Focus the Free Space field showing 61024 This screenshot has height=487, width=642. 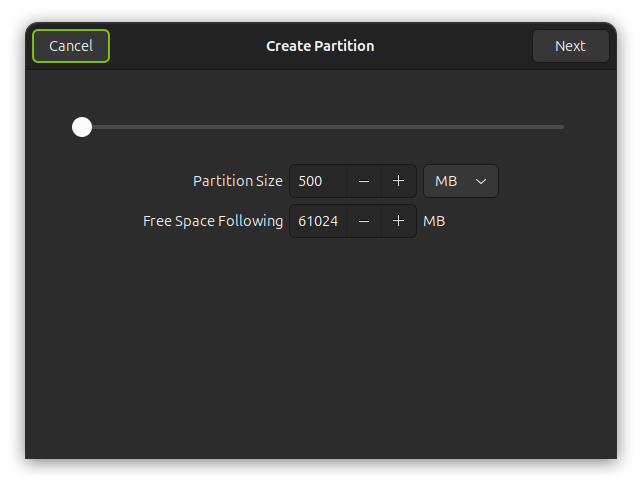[x=318, y=221]
